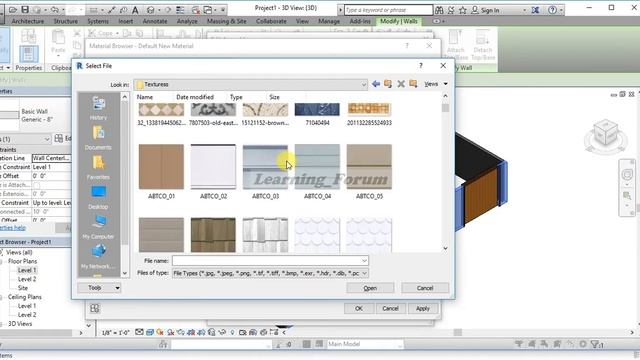The image size is (640, 360).
Task: Select Level 2 under Floor Plans
Action: (27, 279)
